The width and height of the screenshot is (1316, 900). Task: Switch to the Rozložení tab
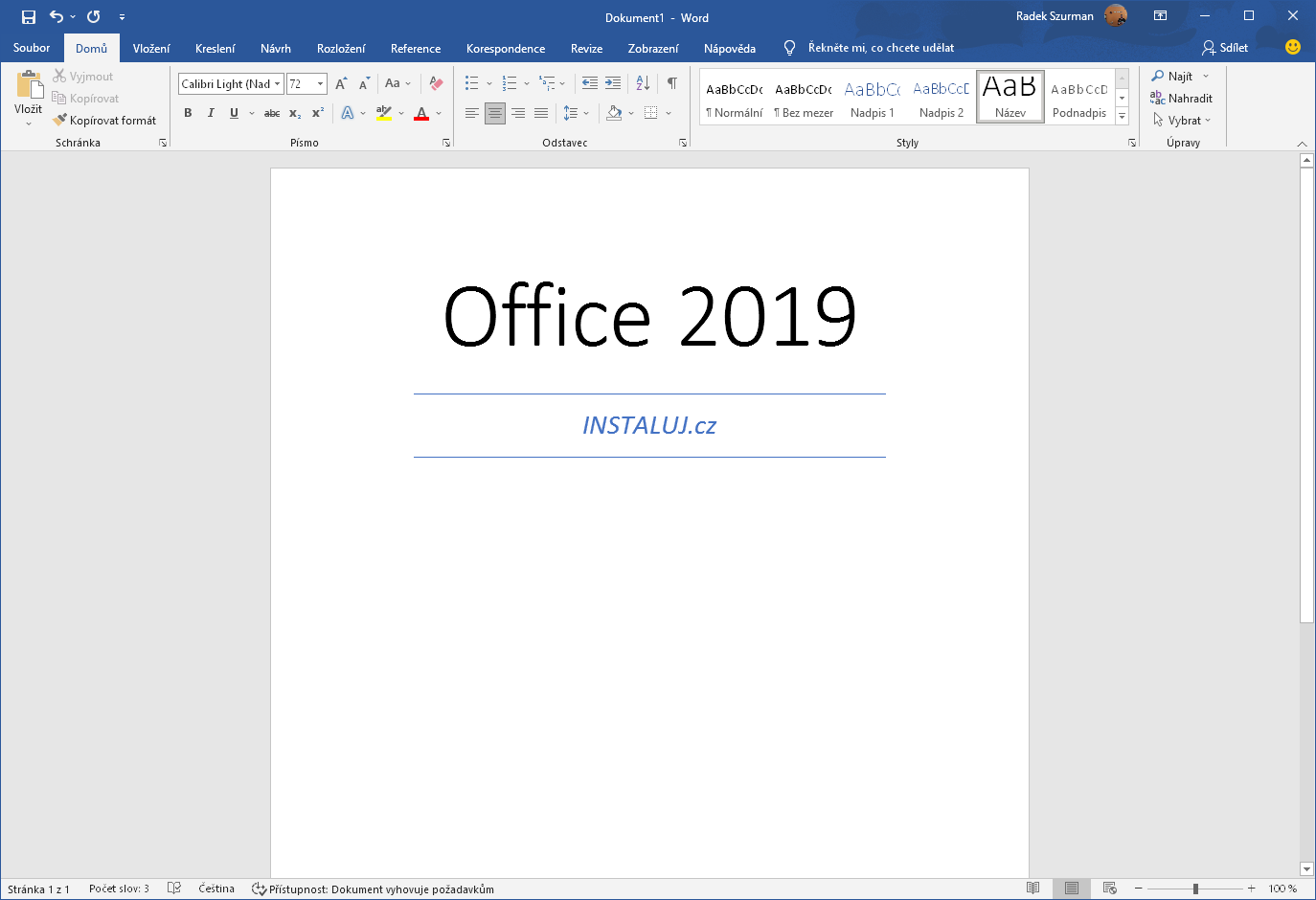click(341, 48)
